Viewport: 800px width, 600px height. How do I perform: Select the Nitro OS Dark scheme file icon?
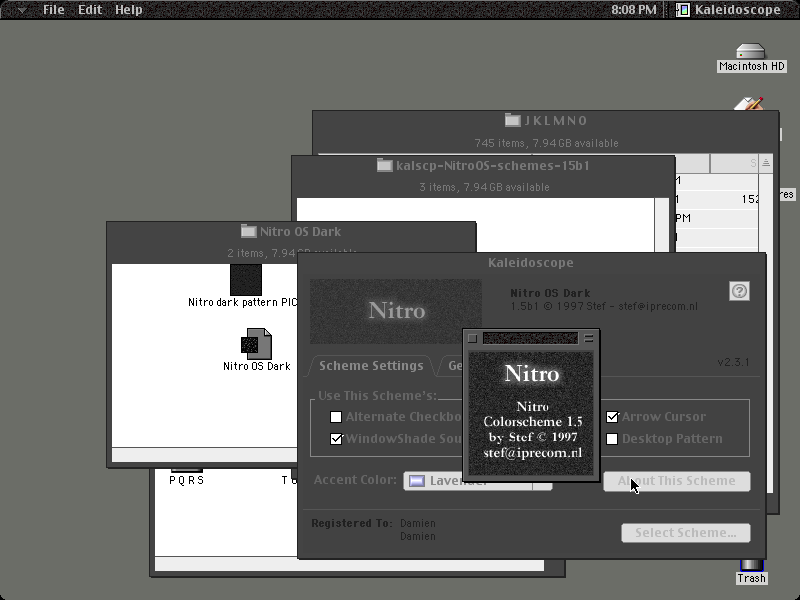pyautogui.click(x=257, y=344)
